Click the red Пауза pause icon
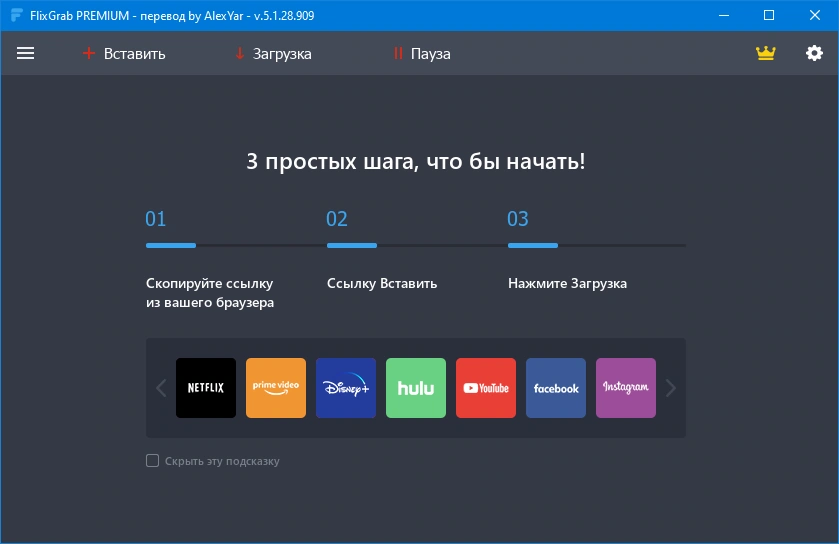This screenshot has height=544, width=839. click(x=398, y=53)
